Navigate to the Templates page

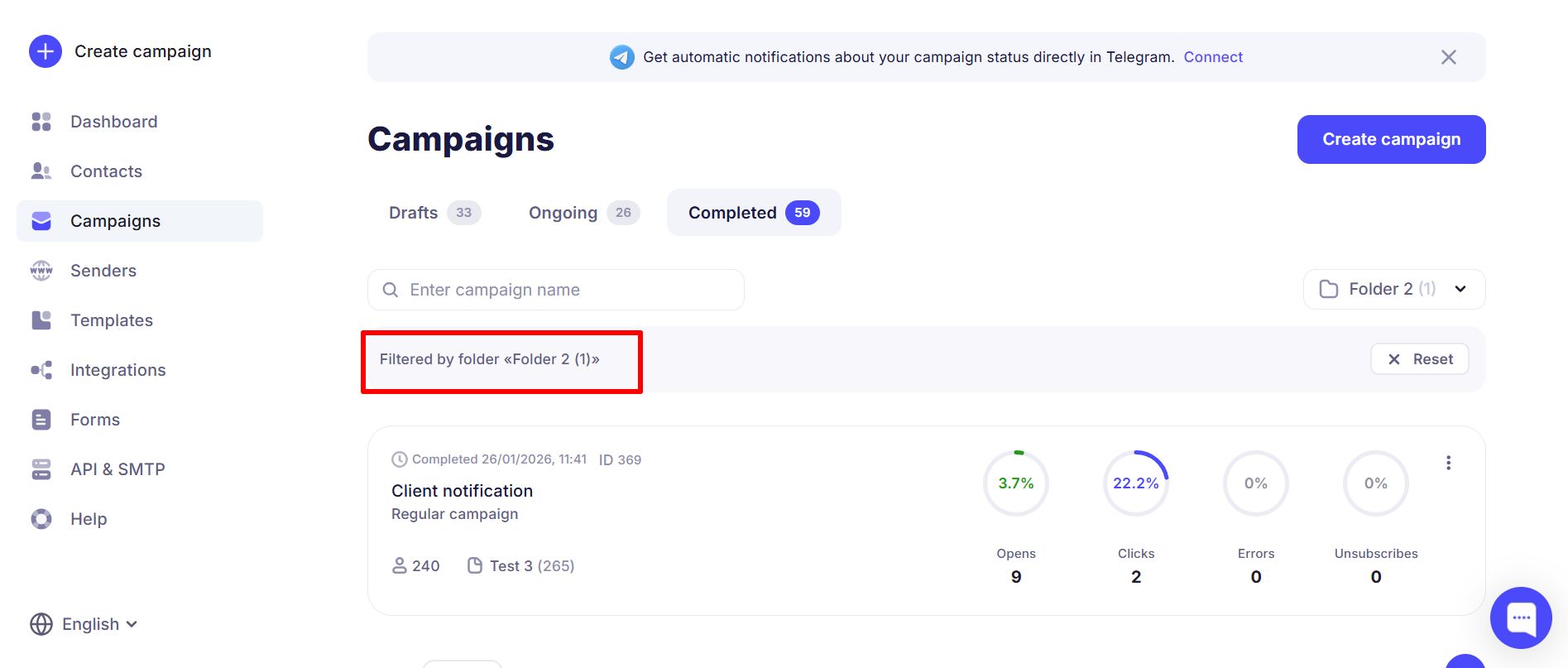pos(111,320)
